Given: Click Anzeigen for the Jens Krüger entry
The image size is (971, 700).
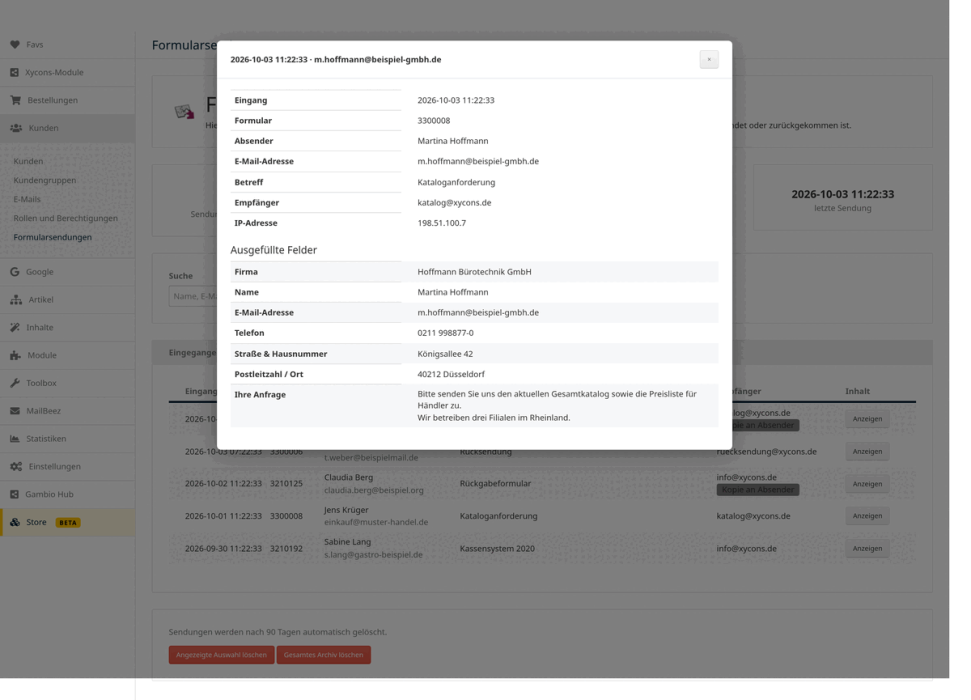Looking at the screenshot, I should tap(867, 516).
